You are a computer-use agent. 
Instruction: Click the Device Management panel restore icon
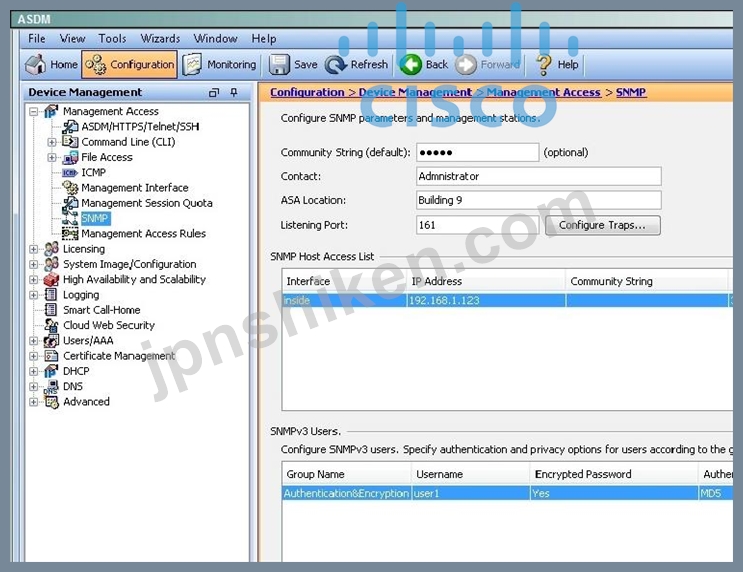[214, 92]
